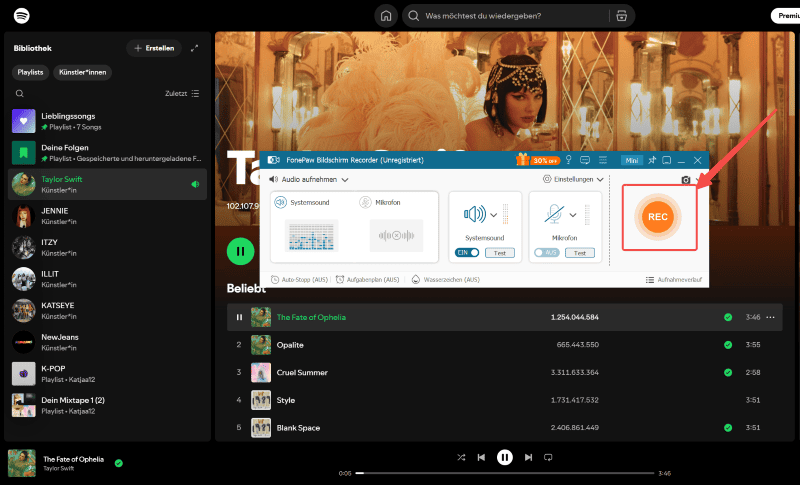
Task: Open K-POP playlist in library
Action: pos(108,374)
